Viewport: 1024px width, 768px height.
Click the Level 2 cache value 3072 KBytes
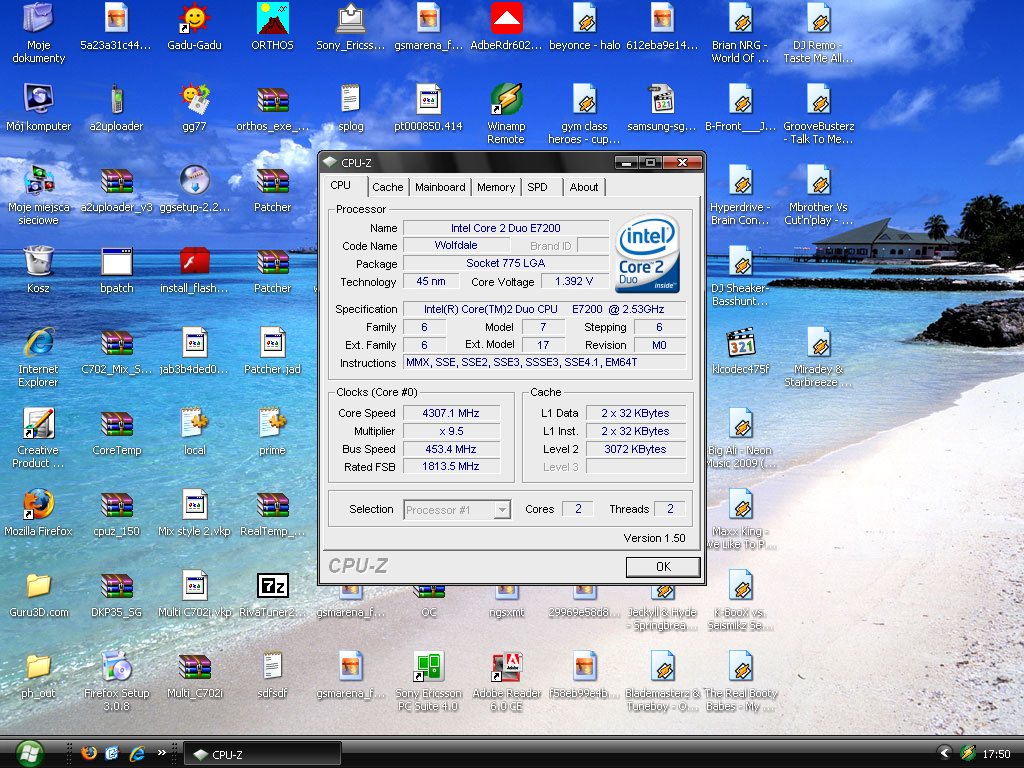tap(635, 449)
